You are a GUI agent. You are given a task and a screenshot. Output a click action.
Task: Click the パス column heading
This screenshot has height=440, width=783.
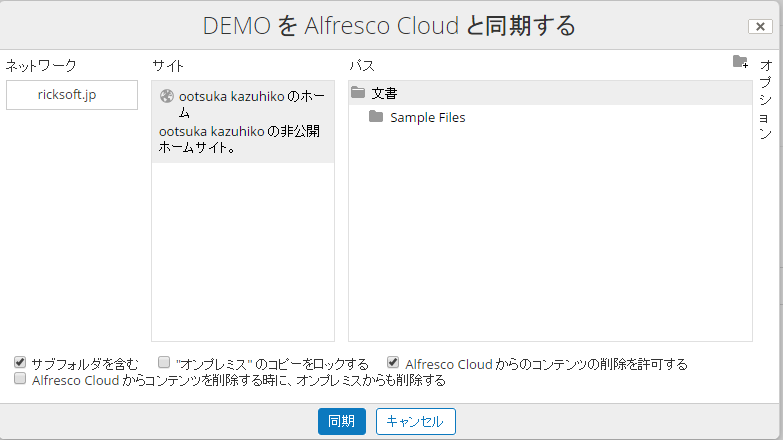click(x=362, y=65)
